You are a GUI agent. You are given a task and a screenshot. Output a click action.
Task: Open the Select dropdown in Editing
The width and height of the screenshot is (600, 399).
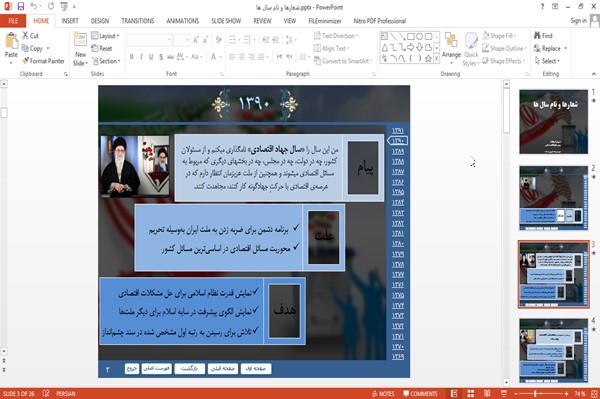pyautogui.click(x=547, y=61)
